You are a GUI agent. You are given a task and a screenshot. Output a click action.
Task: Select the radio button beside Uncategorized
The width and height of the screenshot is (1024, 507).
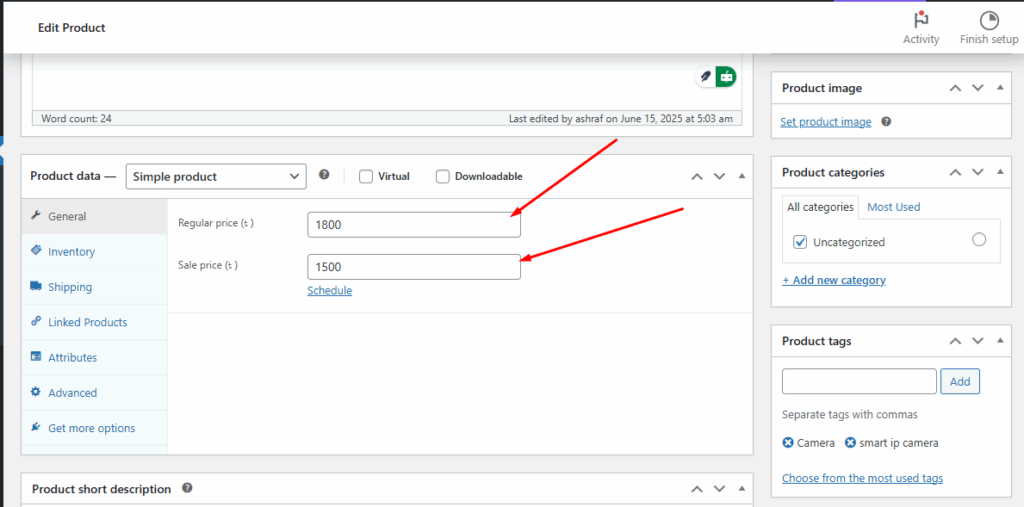coord(979,240)
